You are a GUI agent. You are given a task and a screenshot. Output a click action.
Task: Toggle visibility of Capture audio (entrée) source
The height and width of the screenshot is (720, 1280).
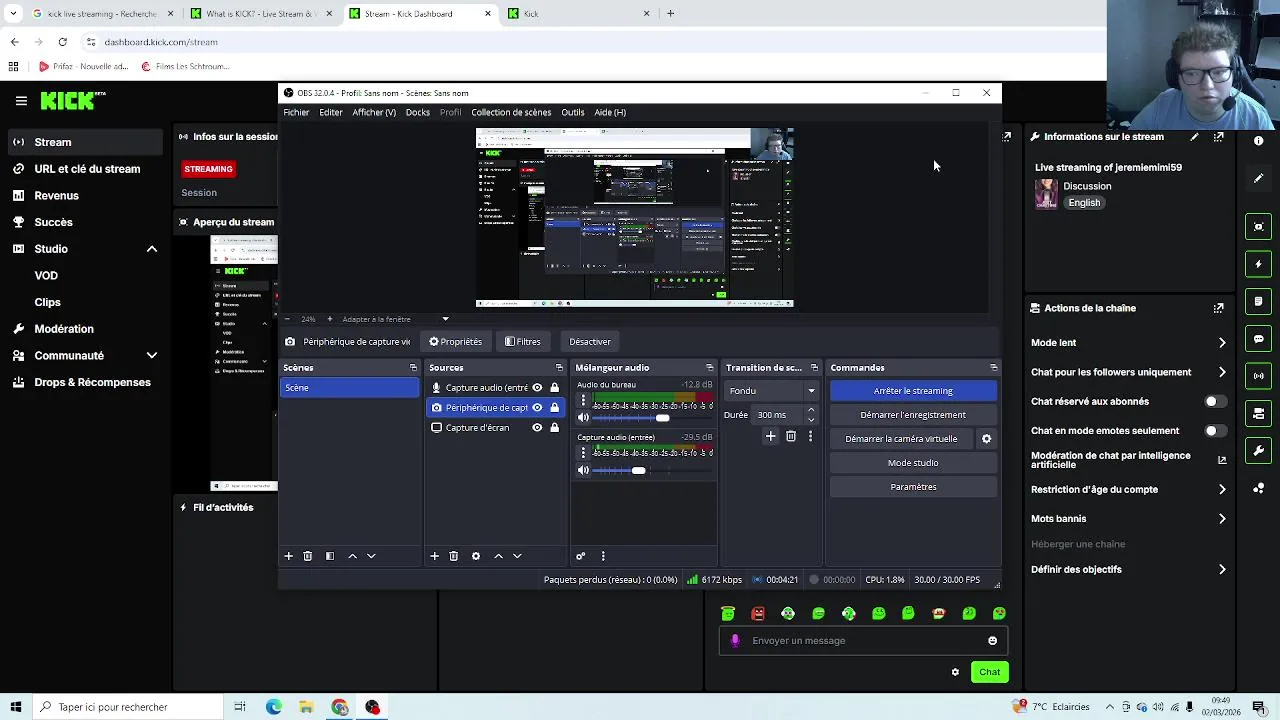pyautogui.click(x=537, y=388)
